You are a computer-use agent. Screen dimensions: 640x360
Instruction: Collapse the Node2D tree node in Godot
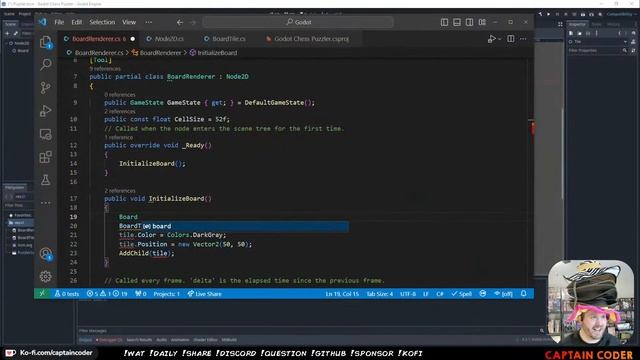click(6, 43)
